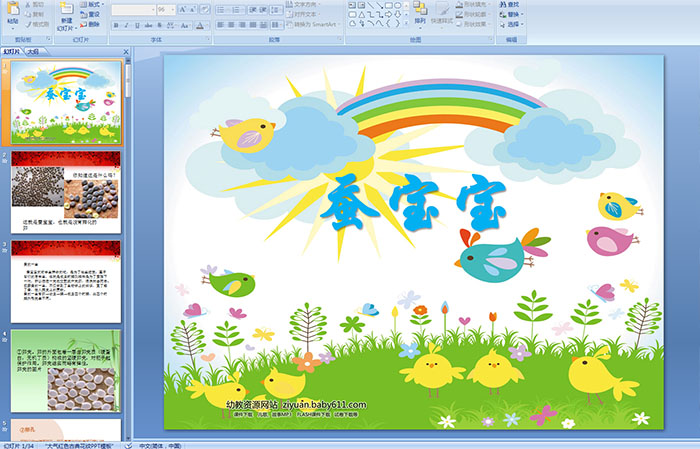Select the Isosceles Triangle shape
700x449 pixels.
[x=362, y=15]
